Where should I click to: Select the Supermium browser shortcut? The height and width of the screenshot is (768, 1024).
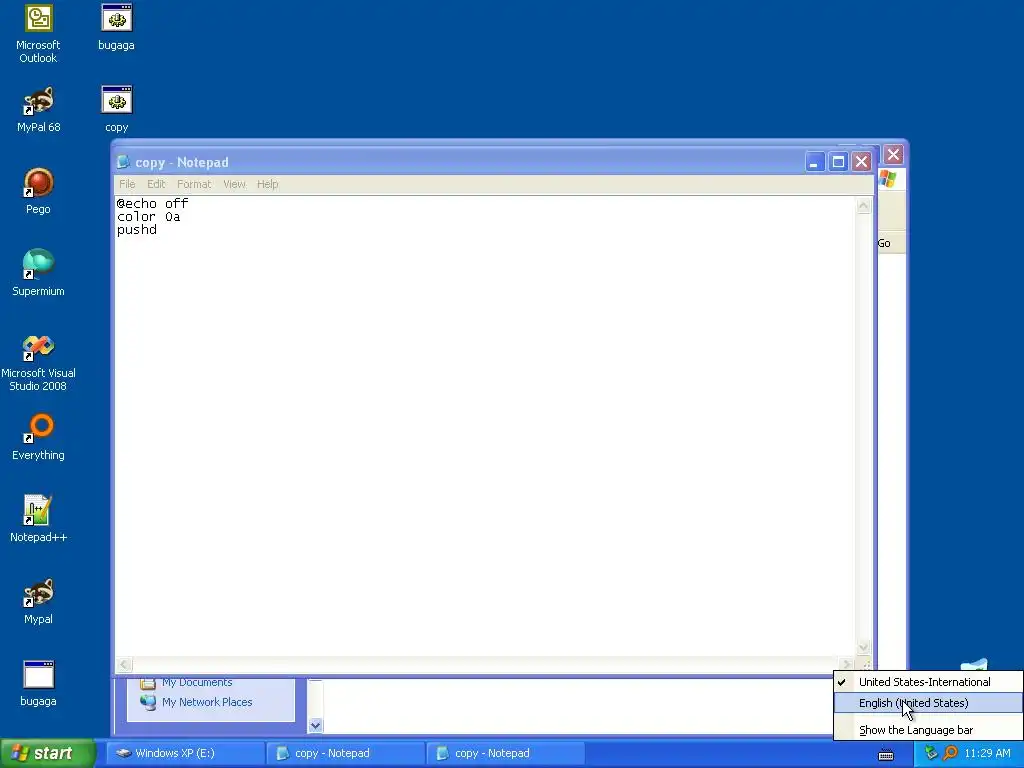click(39, 273)
